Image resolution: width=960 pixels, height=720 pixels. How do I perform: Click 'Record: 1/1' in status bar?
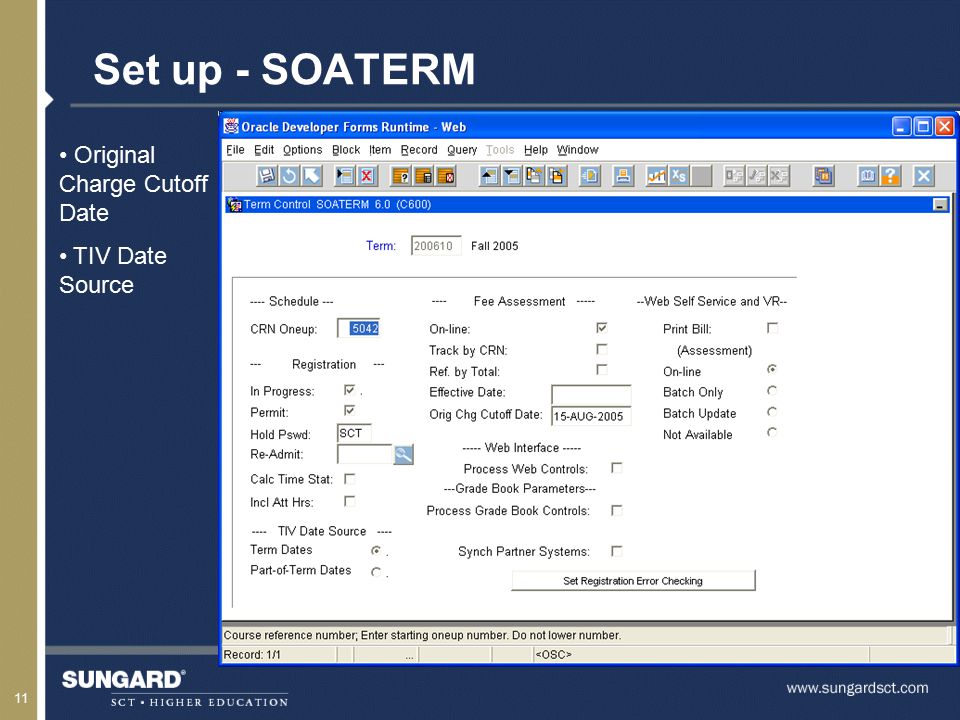252,654
